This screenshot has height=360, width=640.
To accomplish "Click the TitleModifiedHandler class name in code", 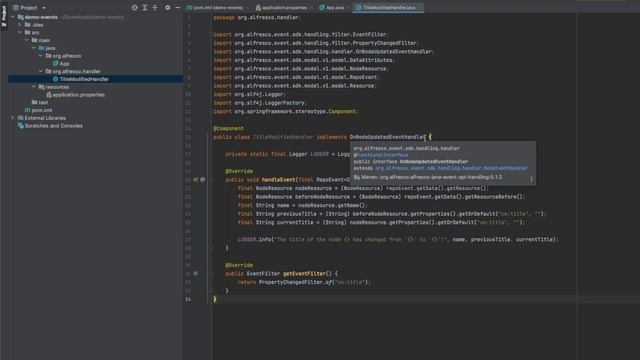I will tap(283, 137).
